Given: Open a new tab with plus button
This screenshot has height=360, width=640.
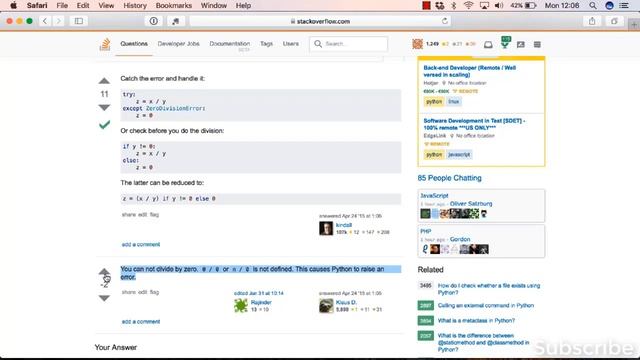Looking at the screenshot, I should 634,25.
